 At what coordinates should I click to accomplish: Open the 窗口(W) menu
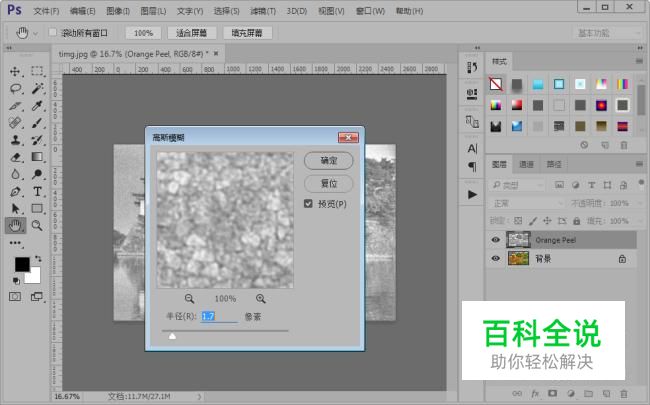370,11
